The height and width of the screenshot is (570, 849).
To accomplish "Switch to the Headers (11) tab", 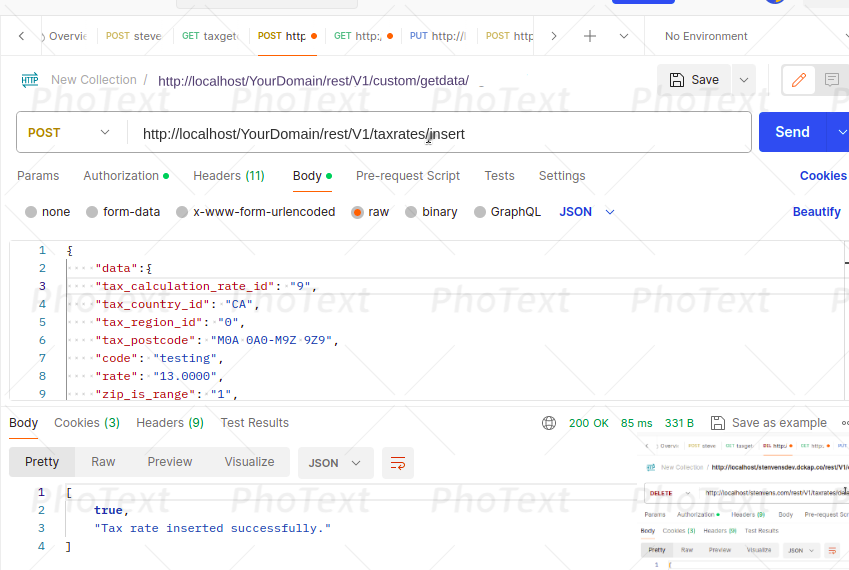I will tap(228, 176).
